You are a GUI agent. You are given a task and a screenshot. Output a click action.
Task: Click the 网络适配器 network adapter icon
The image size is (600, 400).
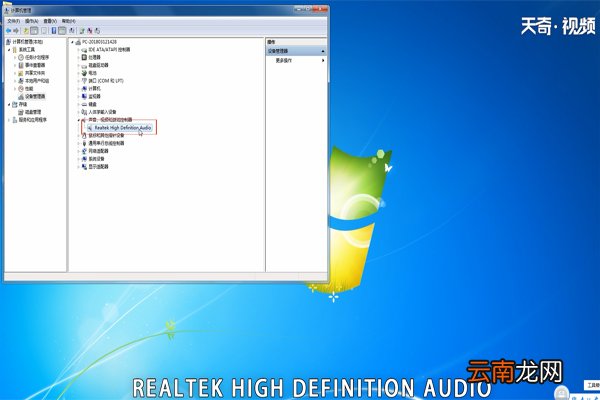point(84,151)
